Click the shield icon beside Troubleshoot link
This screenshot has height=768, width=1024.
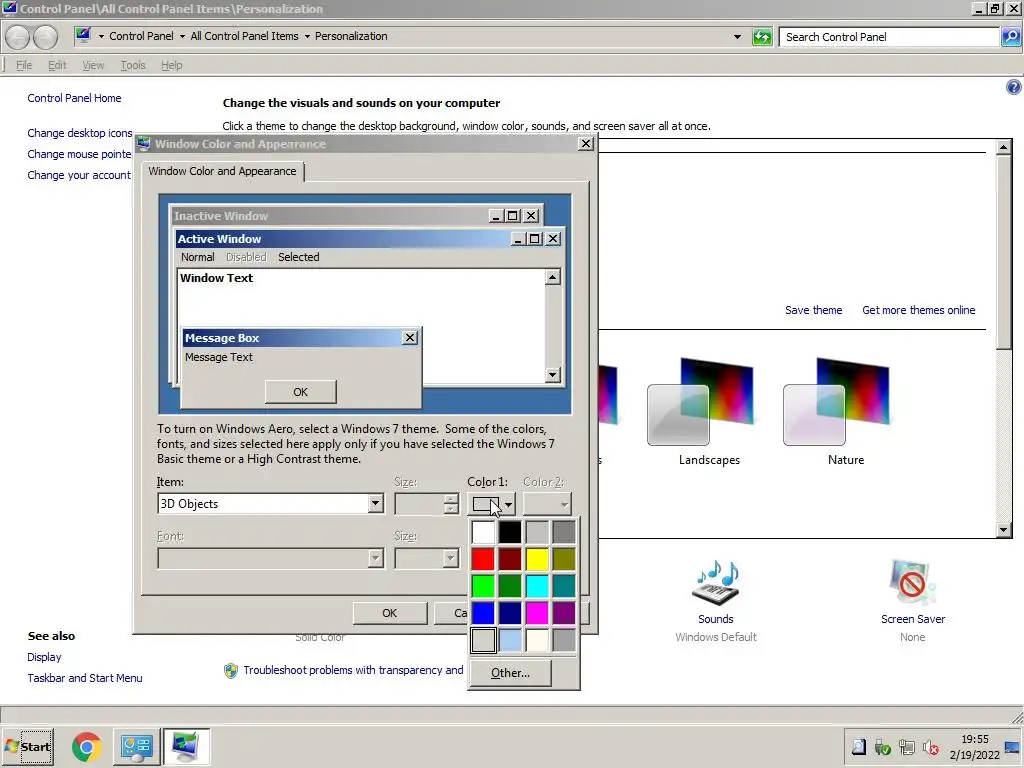click(x=231, y=671)
